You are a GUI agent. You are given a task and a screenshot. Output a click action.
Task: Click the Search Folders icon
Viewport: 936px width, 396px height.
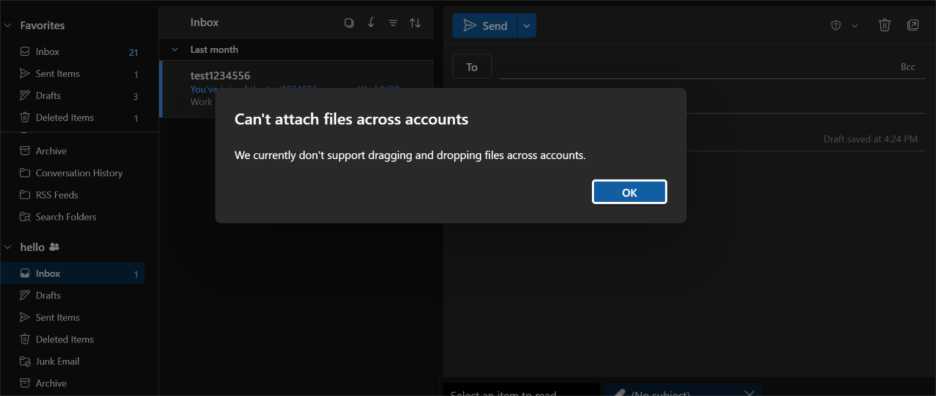24,217
